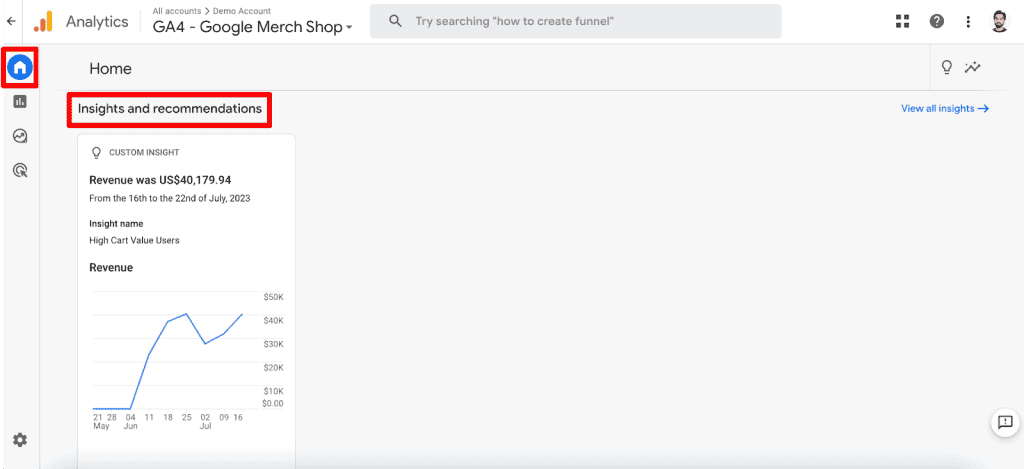Click the search field 'Try searching how to create funnel'
This screenshot has width=1024, height=469.
575,21
